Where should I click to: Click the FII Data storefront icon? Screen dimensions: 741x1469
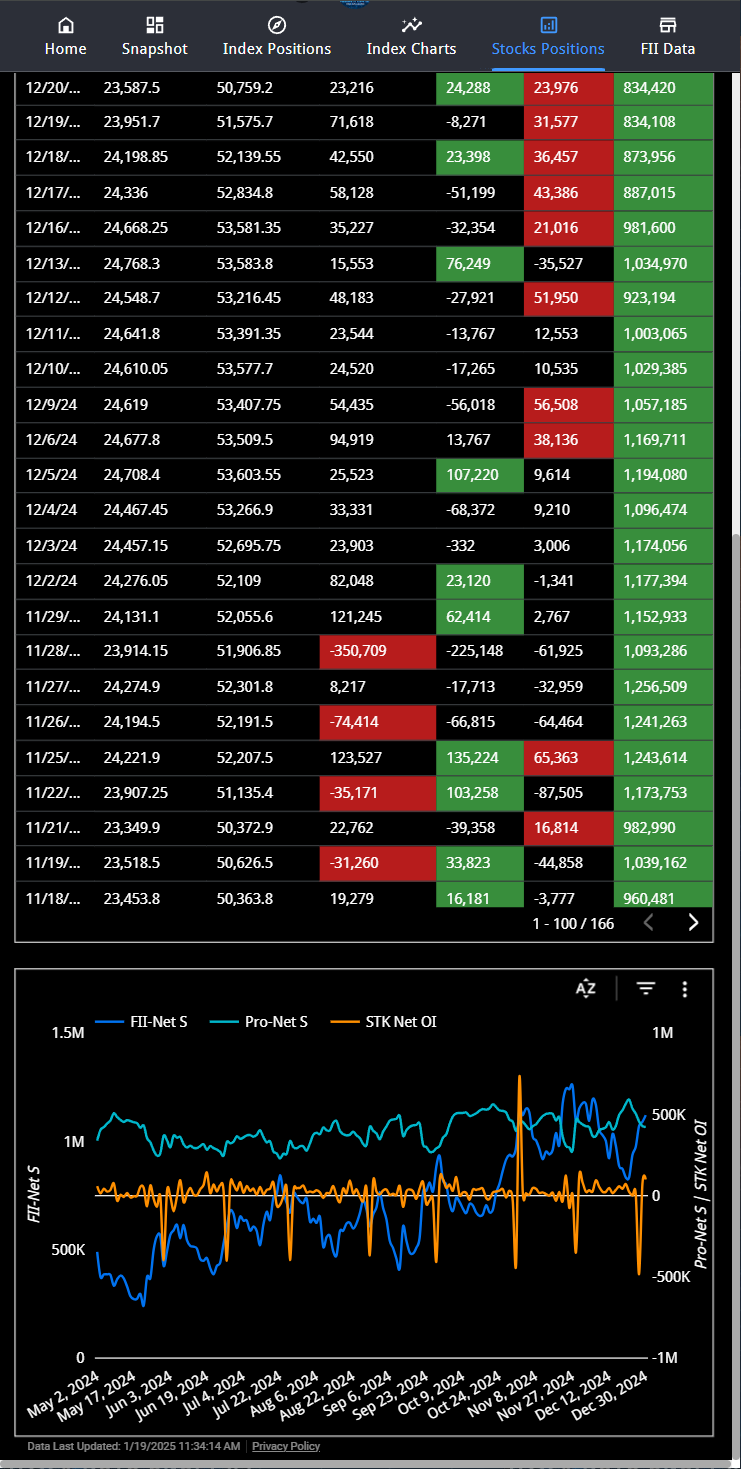pyautogui.click(x=667, y=25)
